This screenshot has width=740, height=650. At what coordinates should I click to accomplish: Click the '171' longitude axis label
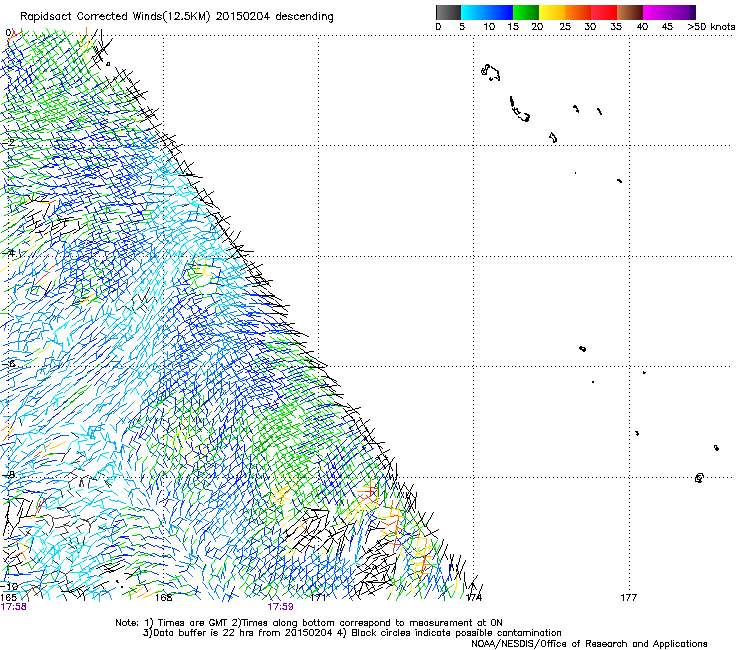[x=319, y=598]
